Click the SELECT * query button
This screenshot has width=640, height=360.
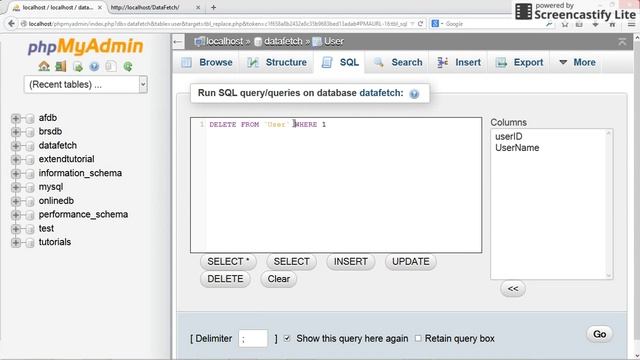[x=228, y=262]
